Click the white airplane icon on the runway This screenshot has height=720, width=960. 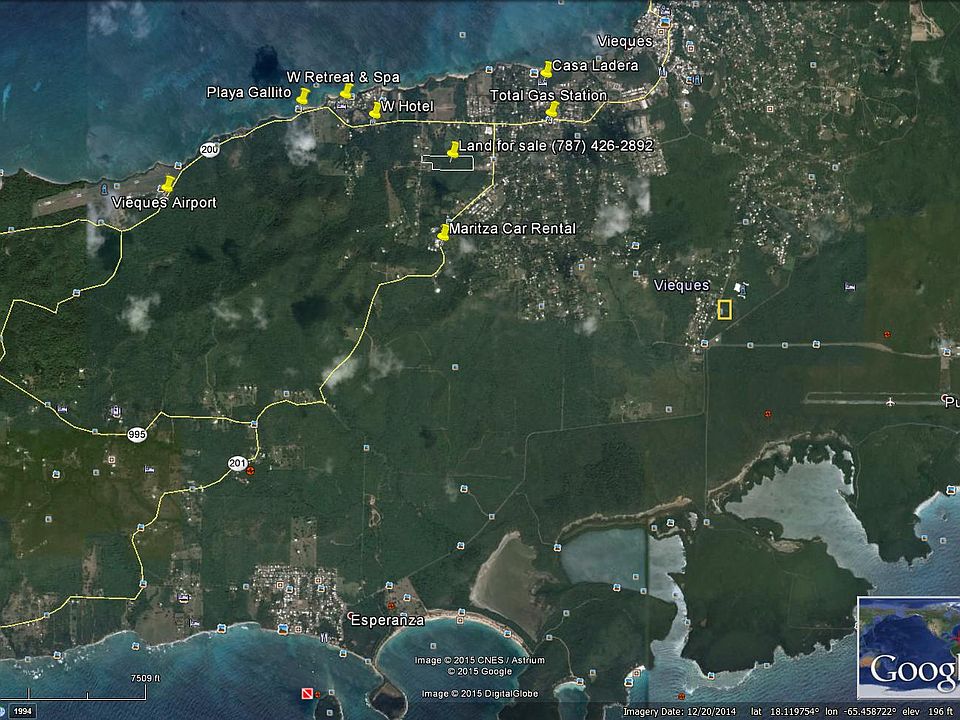point(890,402)
